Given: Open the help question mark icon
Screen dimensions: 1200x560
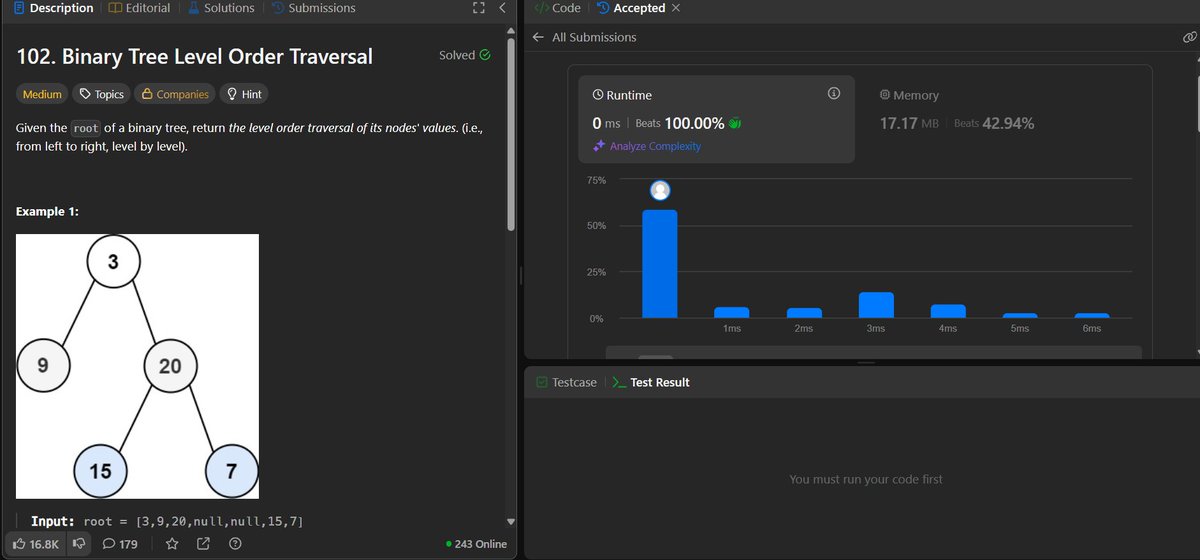Looking at the screenshot, I should click(234, 544).
